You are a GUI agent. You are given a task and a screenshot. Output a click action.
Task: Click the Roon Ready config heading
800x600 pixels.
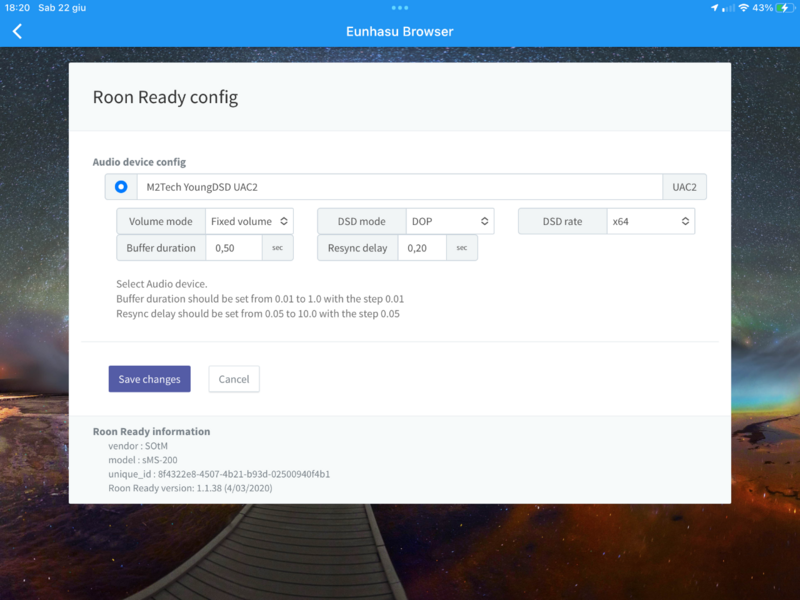click(x=165, y=97)
